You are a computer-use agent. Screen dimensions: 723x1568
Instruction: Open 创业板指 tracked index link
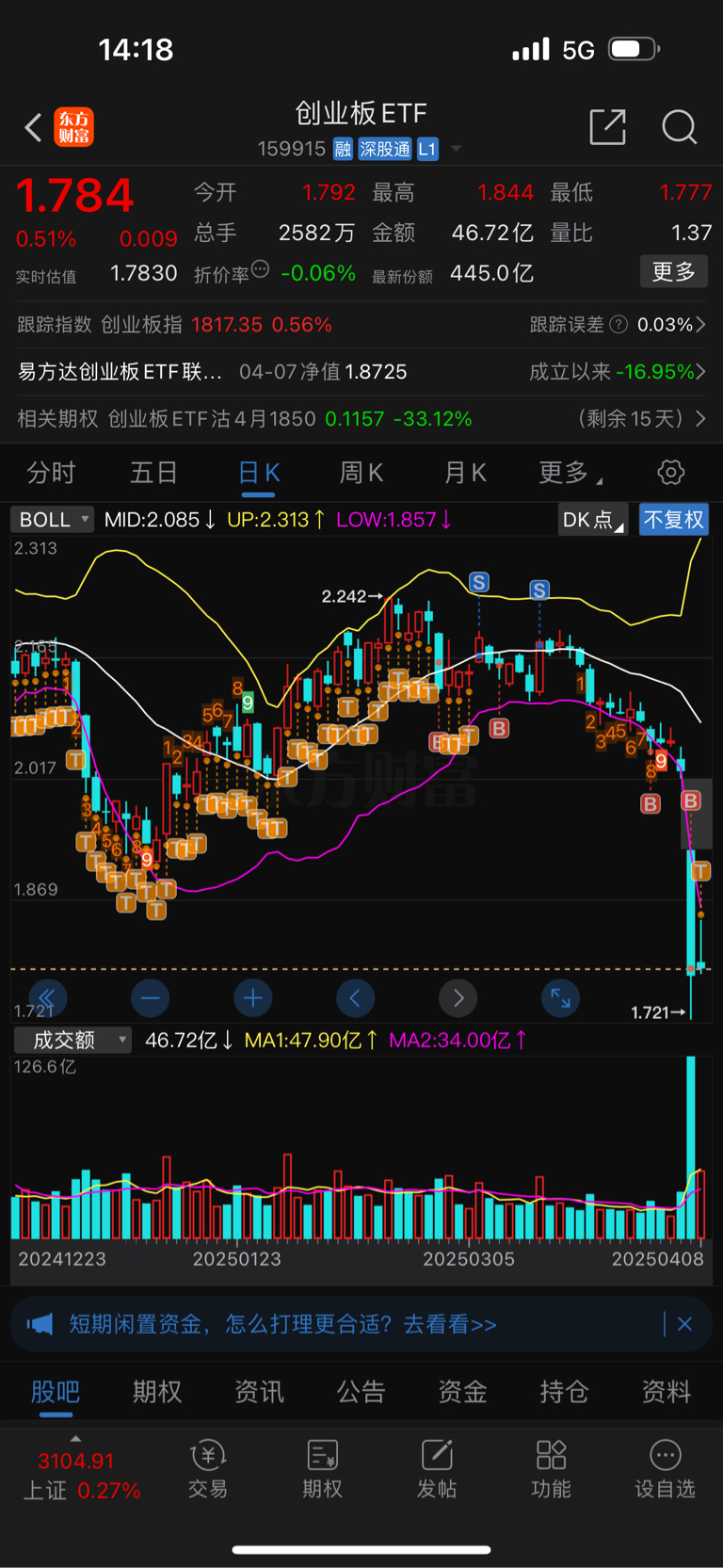coord(141,325)
